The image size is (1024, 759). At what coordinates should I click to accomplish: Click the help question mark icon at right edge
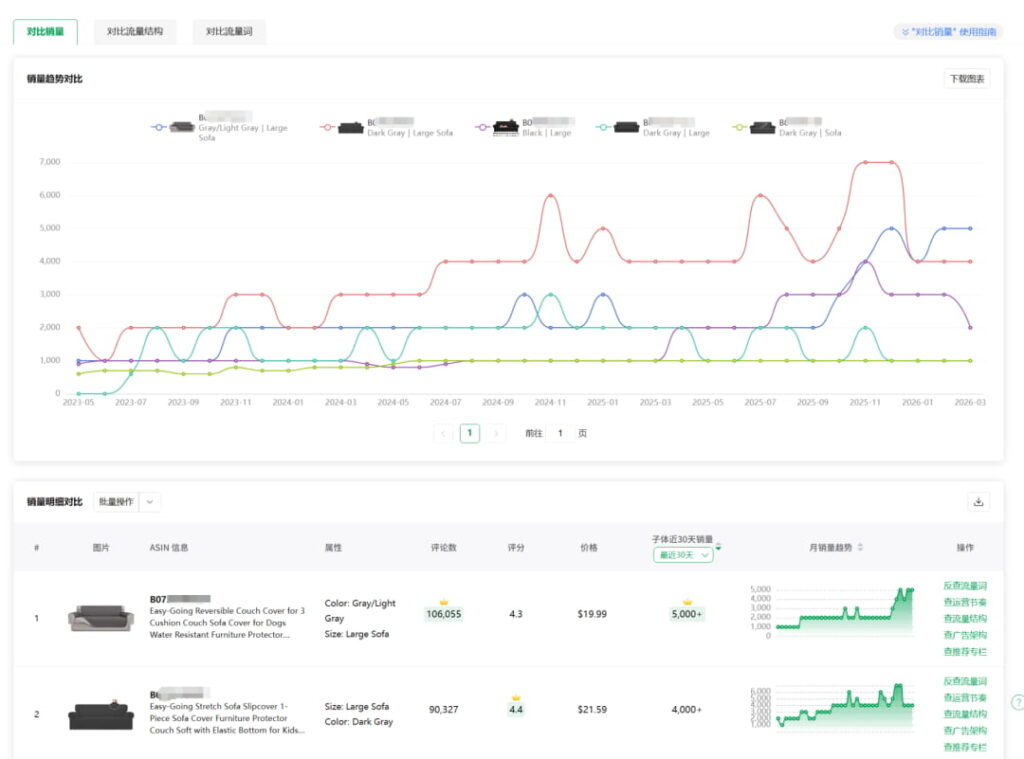[1017, 702]
